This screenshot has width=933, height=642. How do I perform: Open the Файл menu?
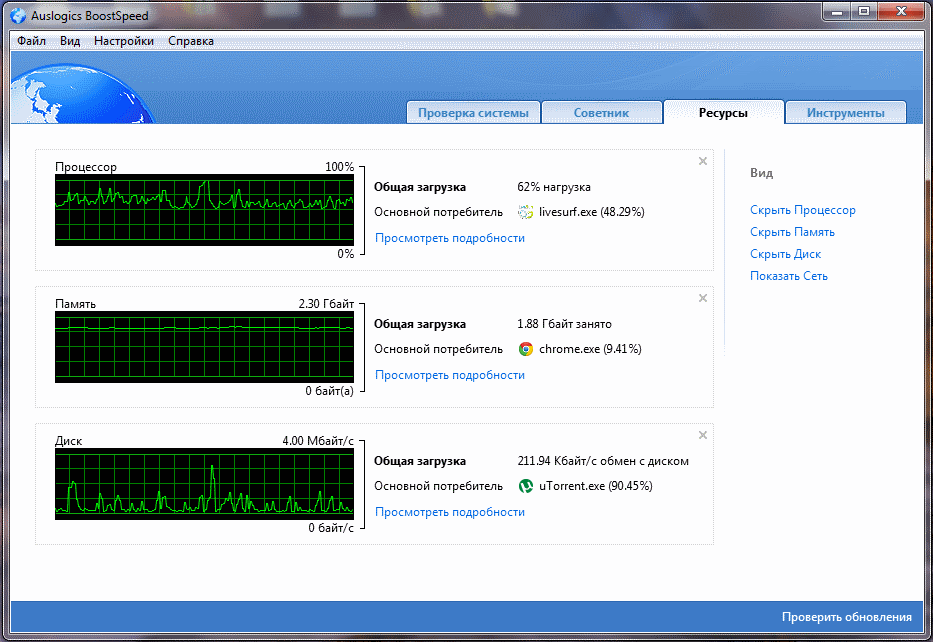coord(32,41)
